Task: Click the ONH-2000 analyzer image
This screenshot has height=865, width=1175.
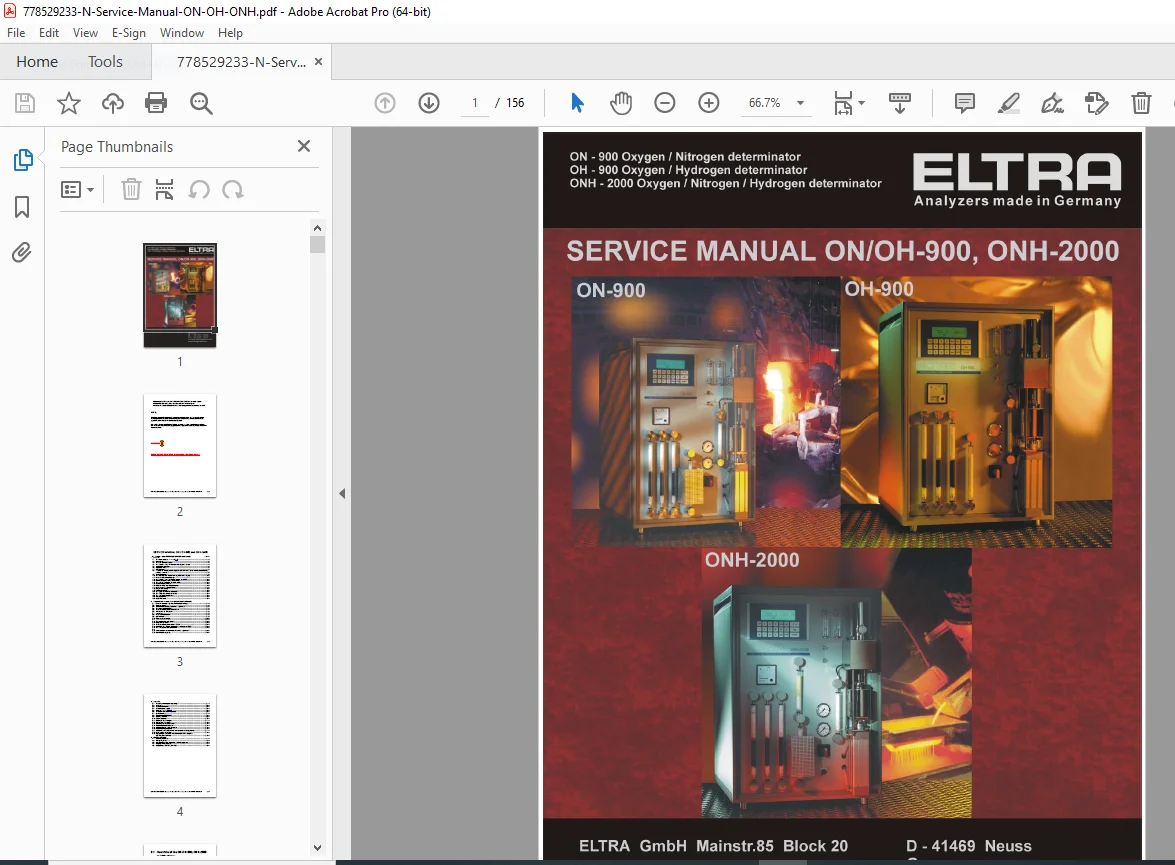Action: (836, 683)
